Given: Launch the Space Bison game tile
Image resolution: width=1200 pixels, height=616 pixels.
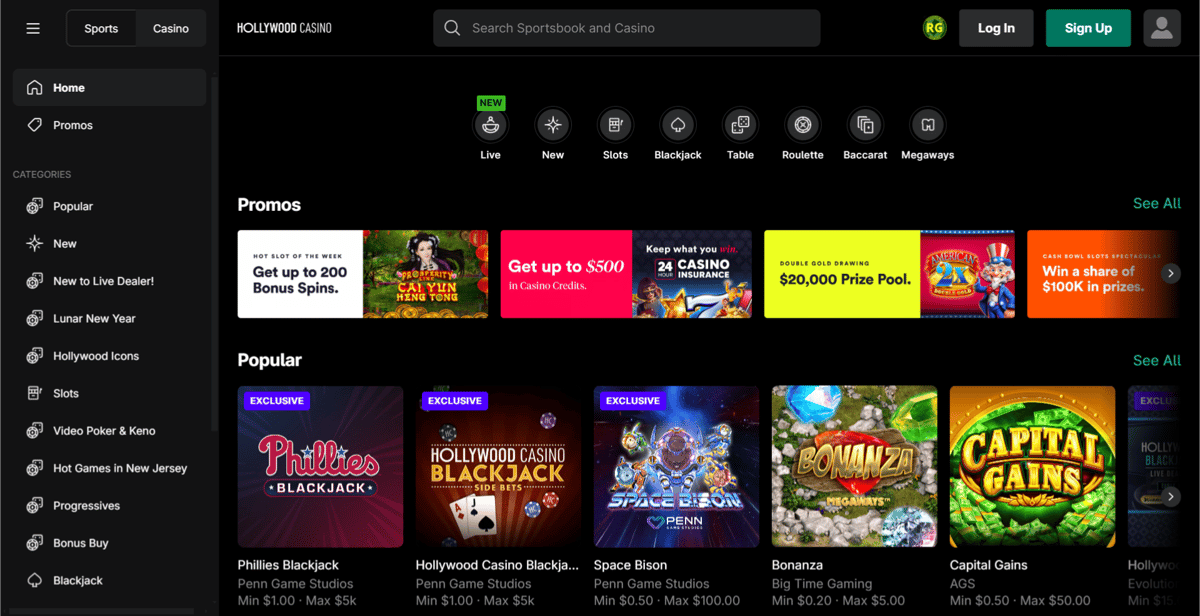Looking at the screenshot, I should coord(677,467).
